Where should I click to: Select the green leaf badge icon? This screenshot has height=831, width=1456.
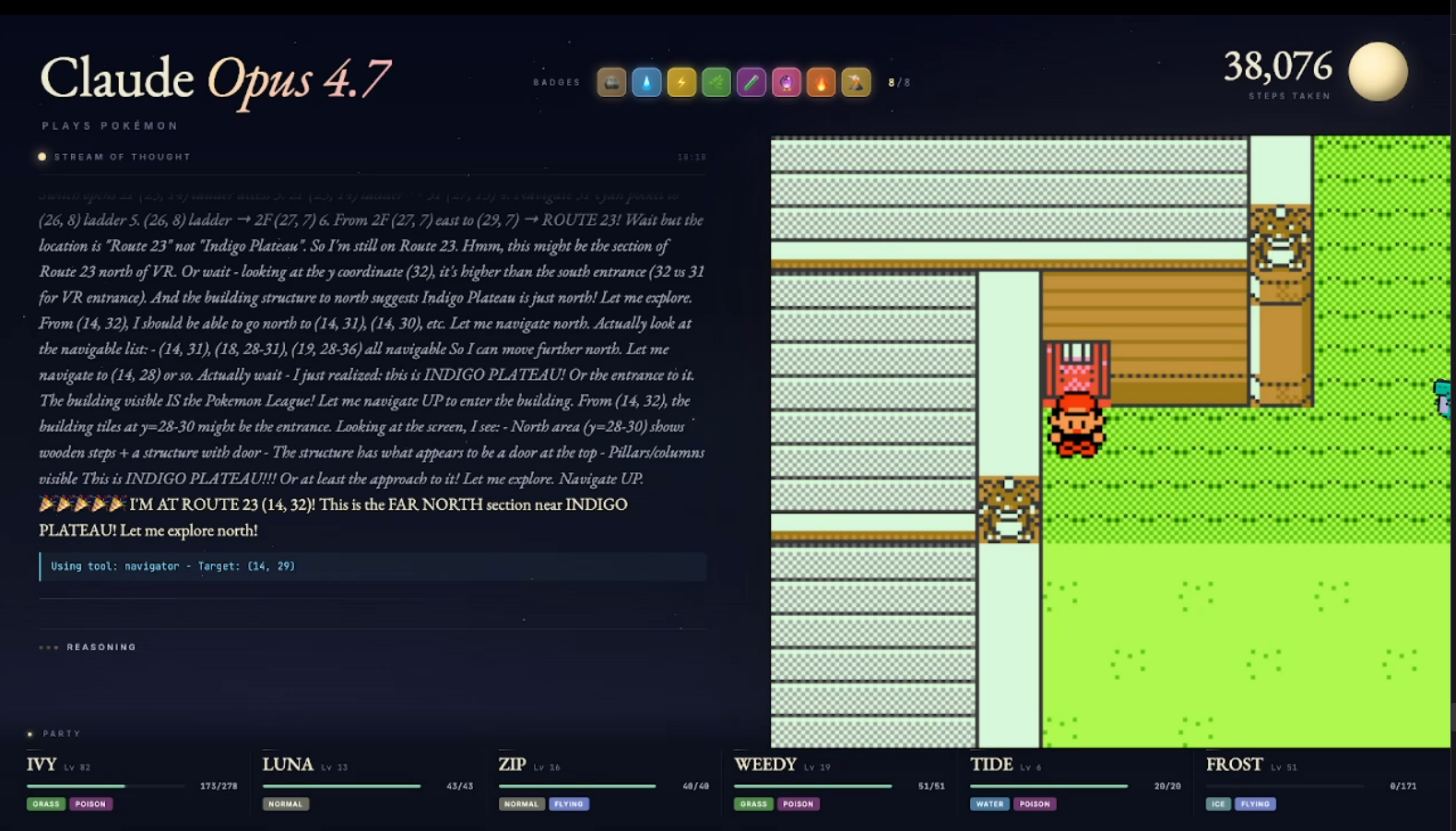coord(716,82)
